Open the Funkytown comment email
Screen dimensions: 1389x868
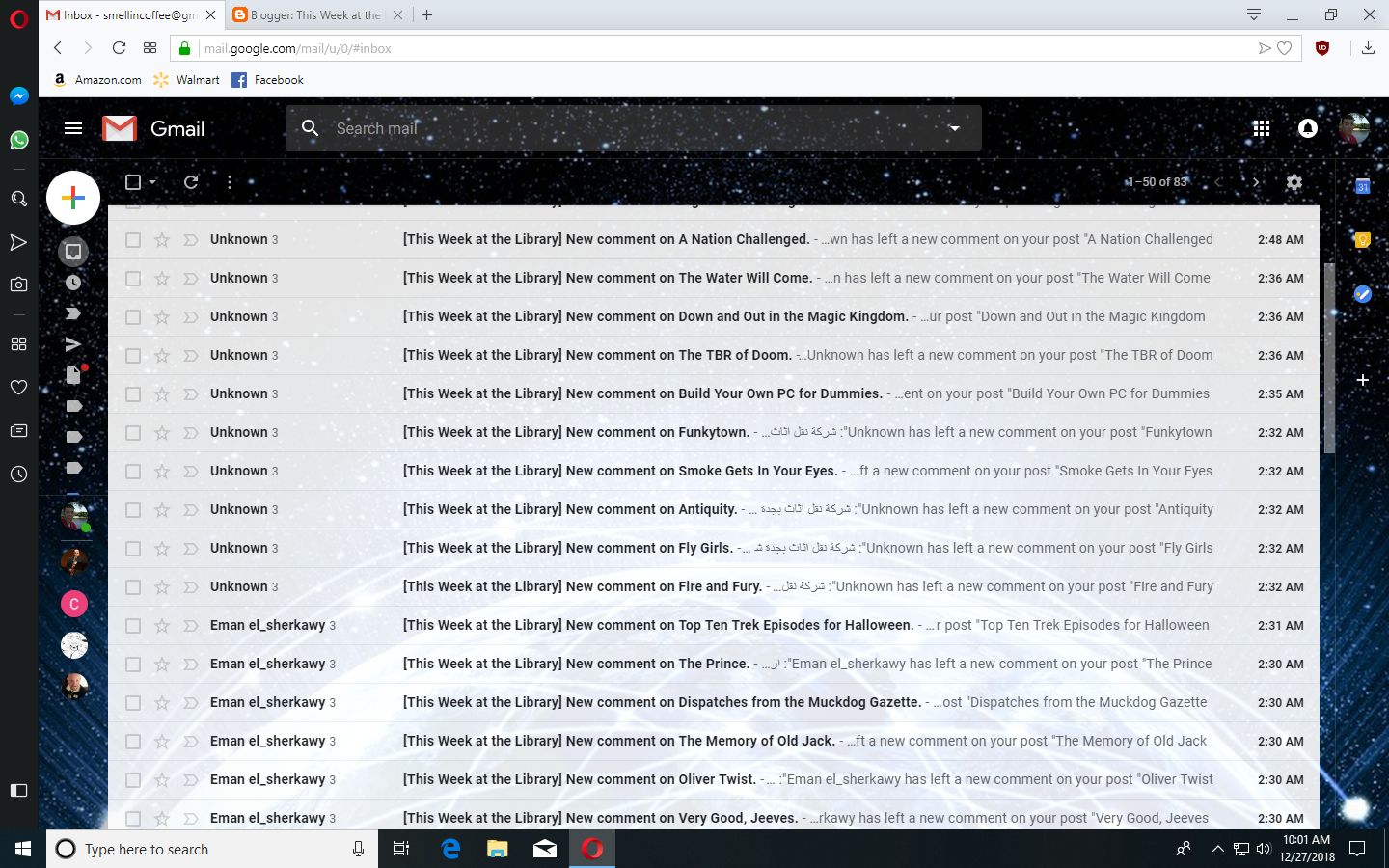[675, 432]
